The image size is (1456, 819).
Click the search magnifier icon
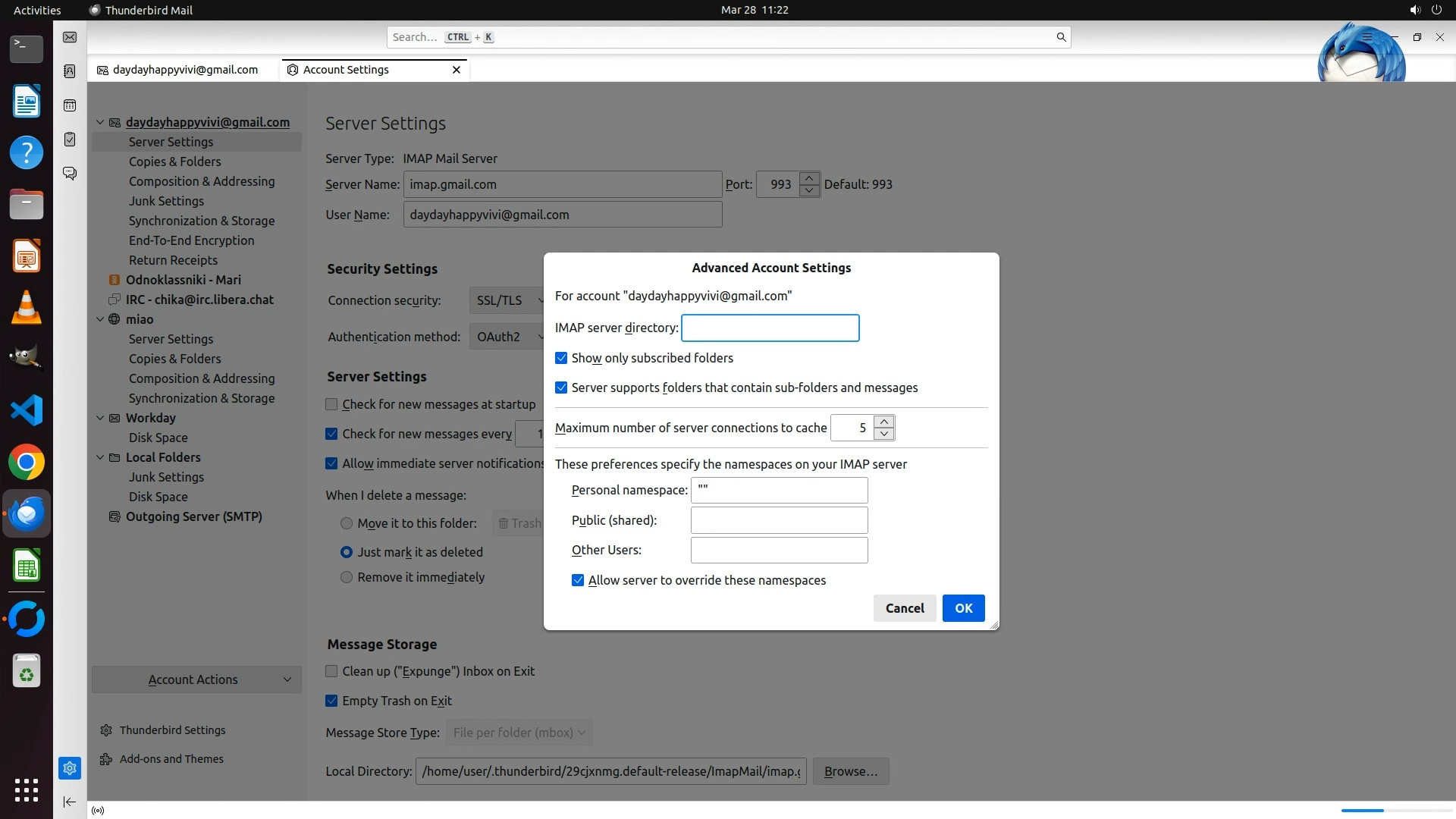point(1061,37)
